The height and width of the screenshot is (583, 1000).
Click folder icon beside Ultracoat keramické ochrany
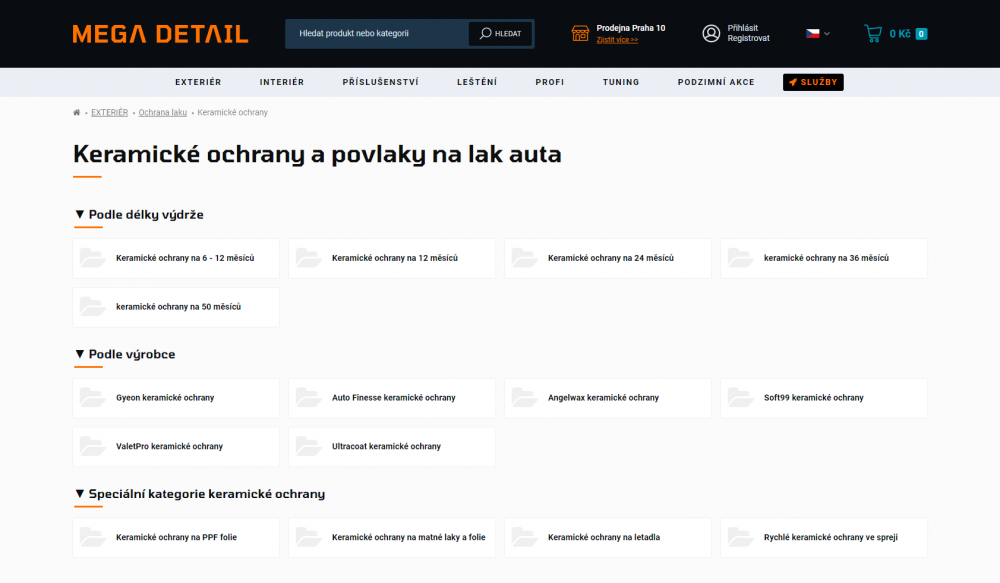tap(309, 446)
